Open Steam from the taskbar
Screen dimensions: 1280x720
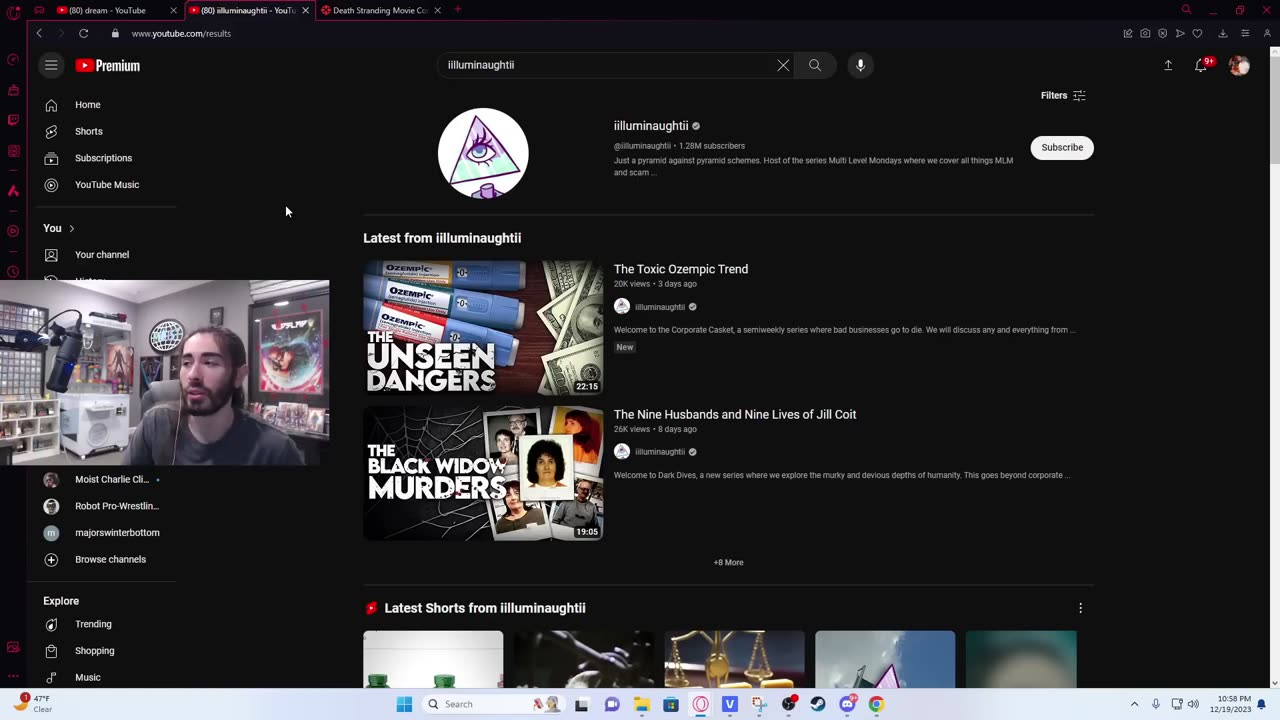tap(818, 704)
